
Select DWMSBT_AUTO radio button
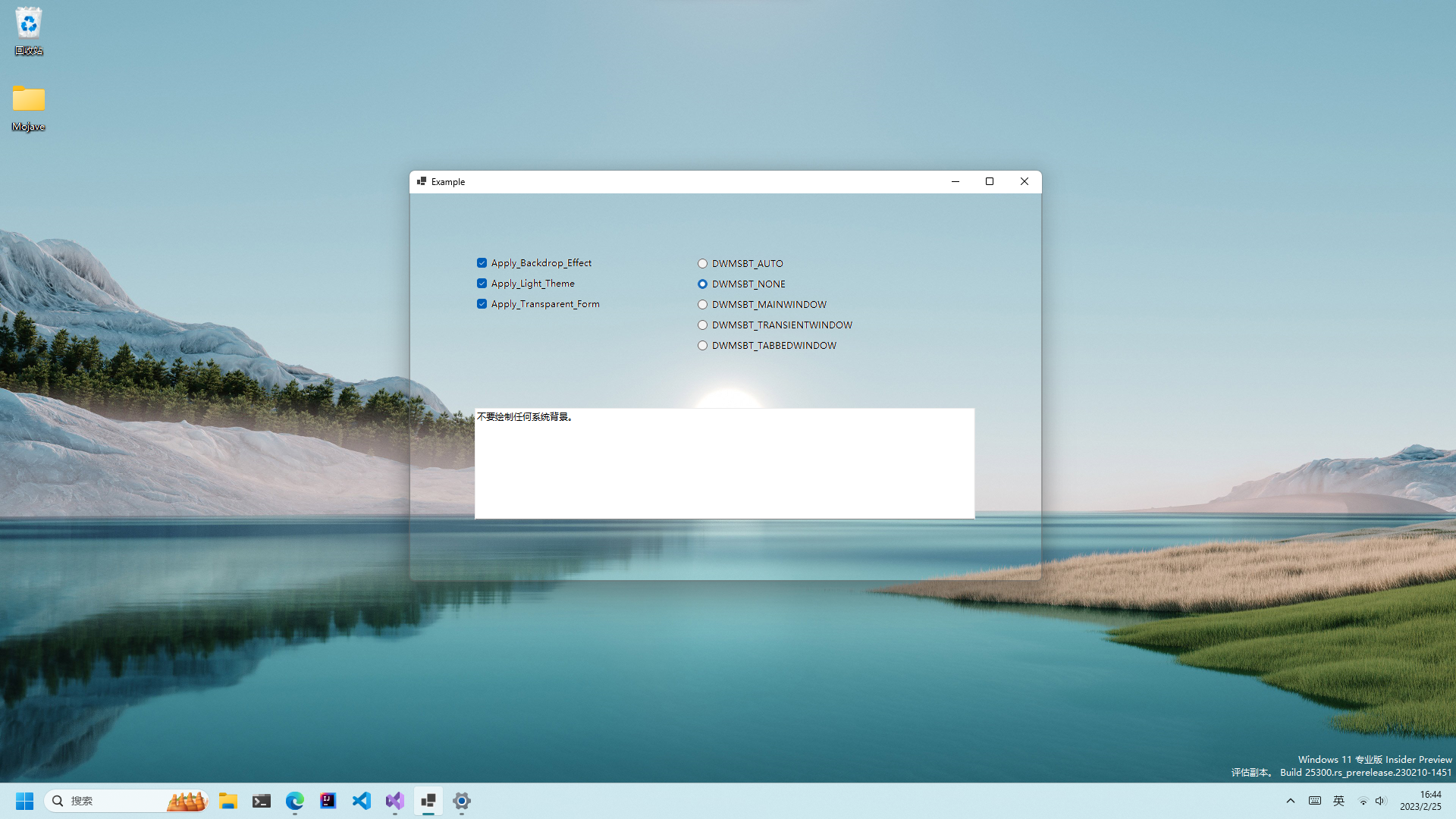(702, 264)
